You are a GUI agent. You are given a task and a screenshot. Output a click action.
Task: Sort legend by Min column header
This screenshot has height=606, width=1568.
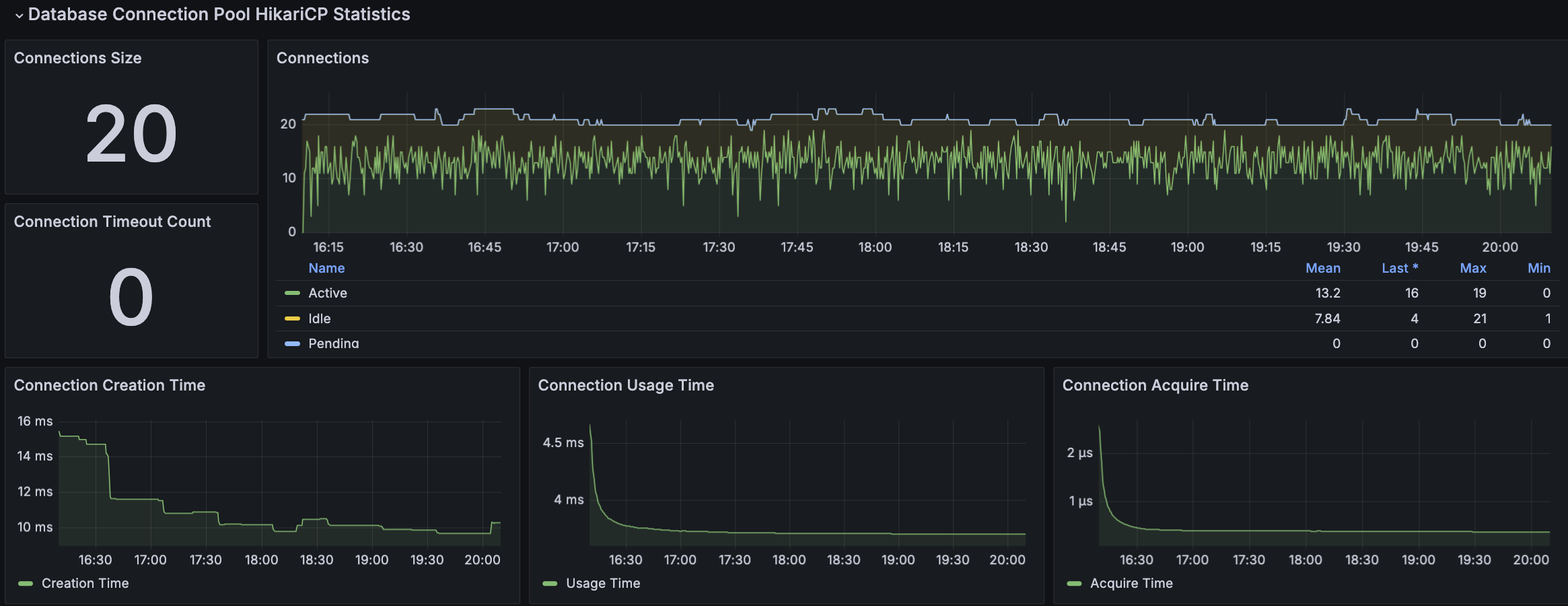coord(1539,268)
